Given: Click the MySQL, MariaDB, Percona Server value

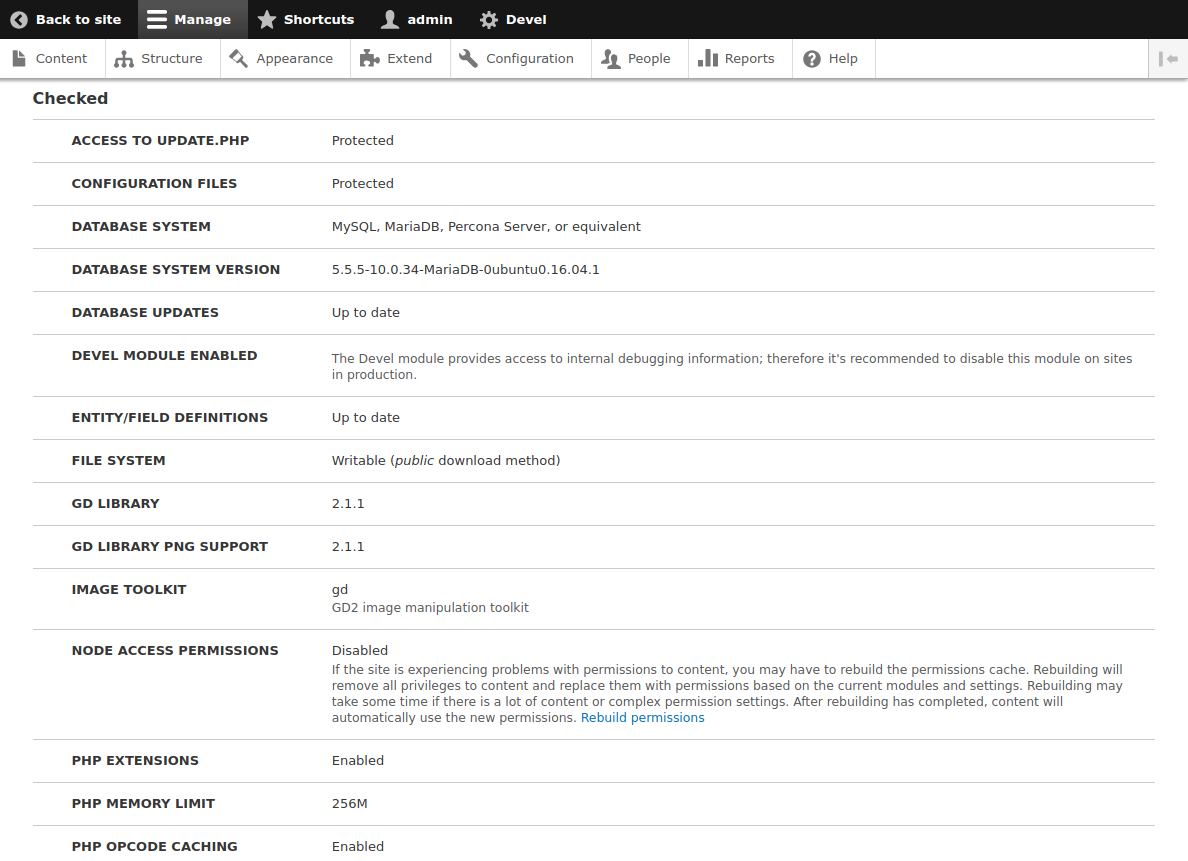Looking at the screenshot, I should tap(486, 227).
